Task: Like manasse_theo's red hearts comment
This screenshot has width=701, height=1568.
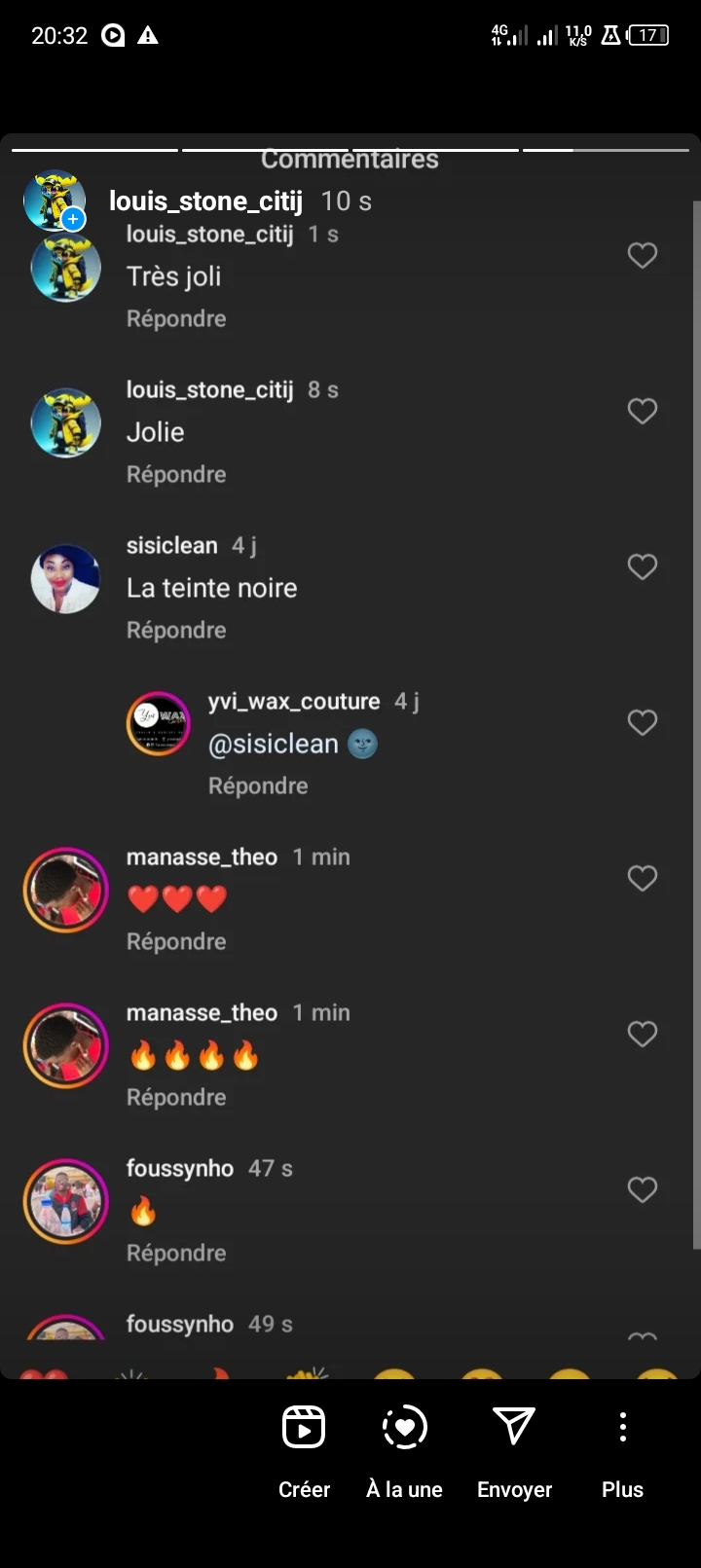Action: tap(642, 879)
